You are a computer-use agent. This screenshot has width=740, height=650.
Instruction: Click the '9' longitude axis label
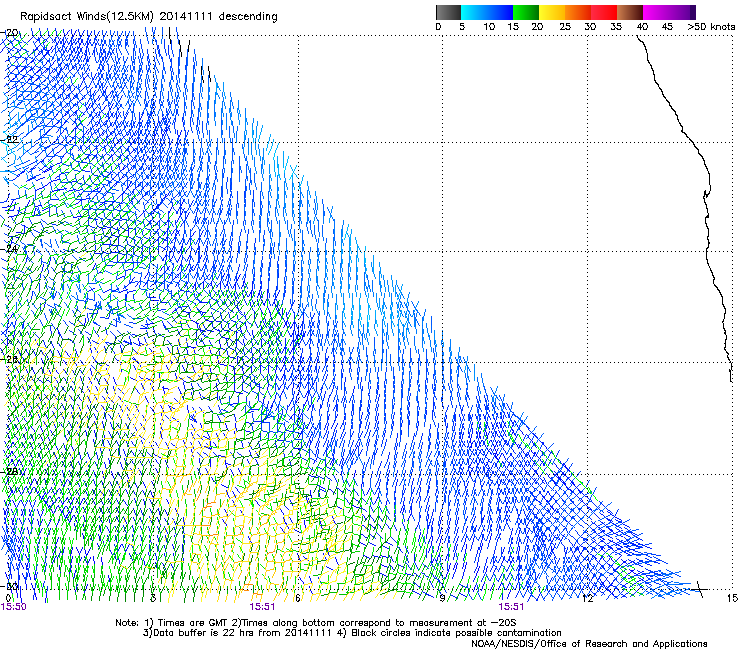click(442, 598)
